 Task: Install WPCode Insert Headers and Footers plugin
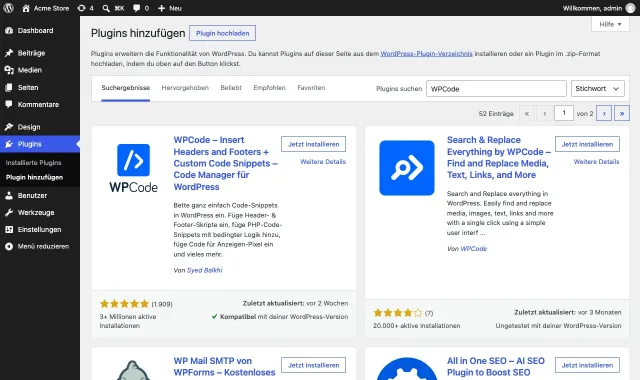click(x=313, y=144)
